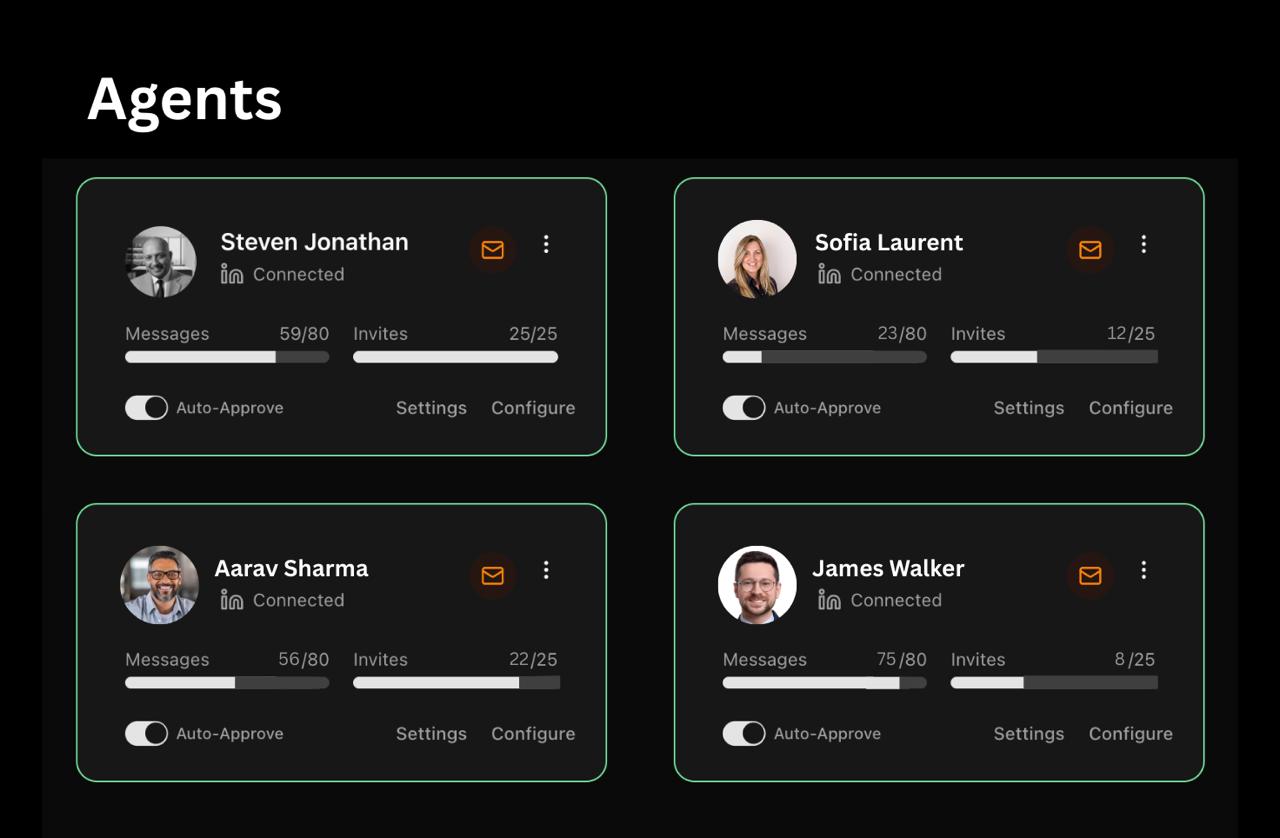
Task: Open the three-dot menu for Steven Jonathan
Action: pos(546,244)
